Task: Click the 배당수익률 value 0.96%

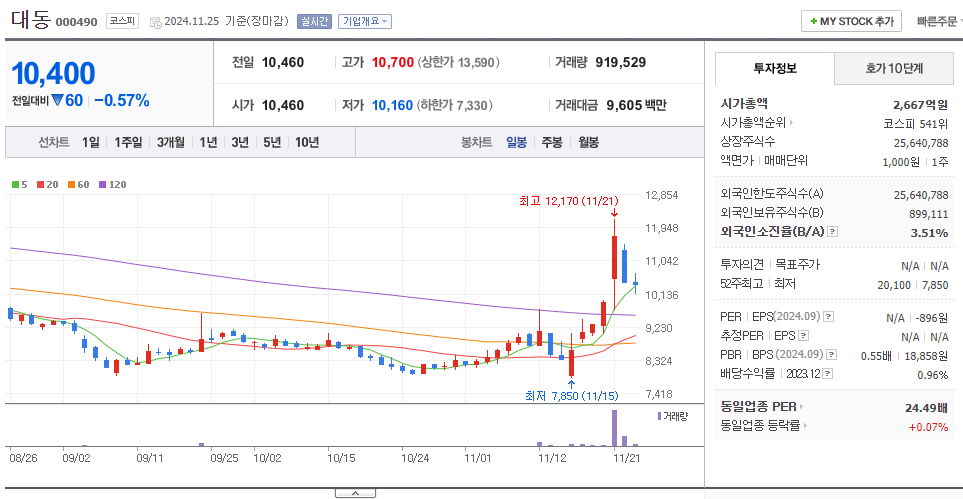Action: [933, 374]
